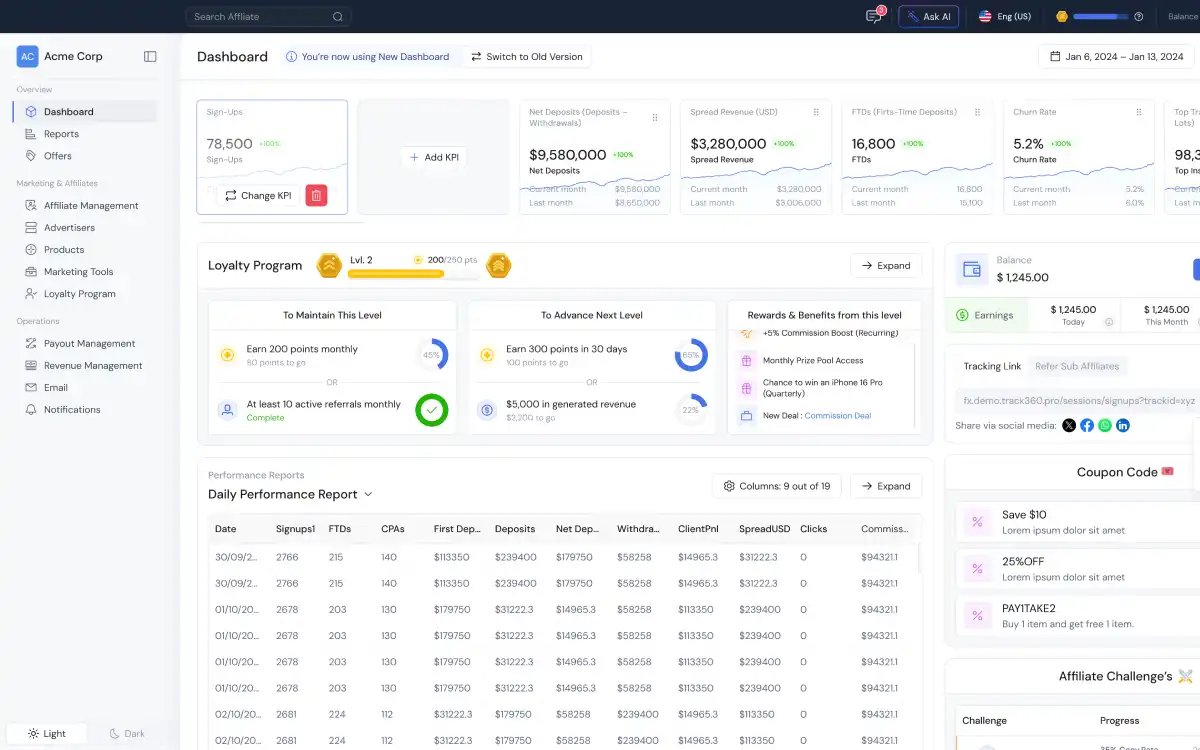Grab the drag handle on FTDs card
Viewport: 1200px width, 750px height.
(x=977, y=112)
